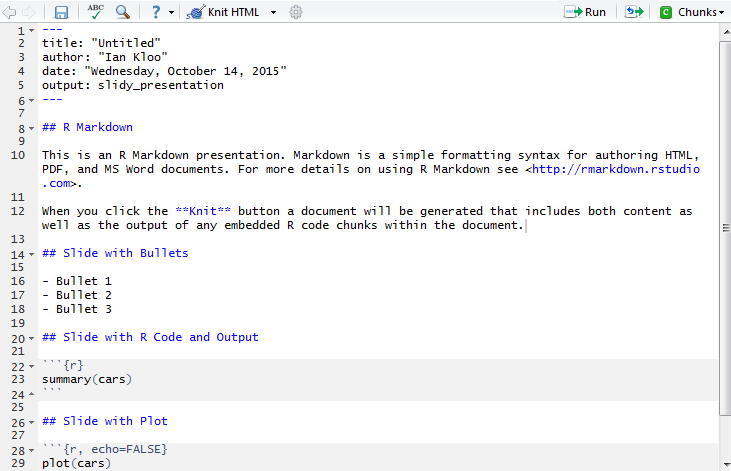Viewport: 731px width, 471px height.
Task: Click the scrollbar down arrow
Action: tap(726, 464)
